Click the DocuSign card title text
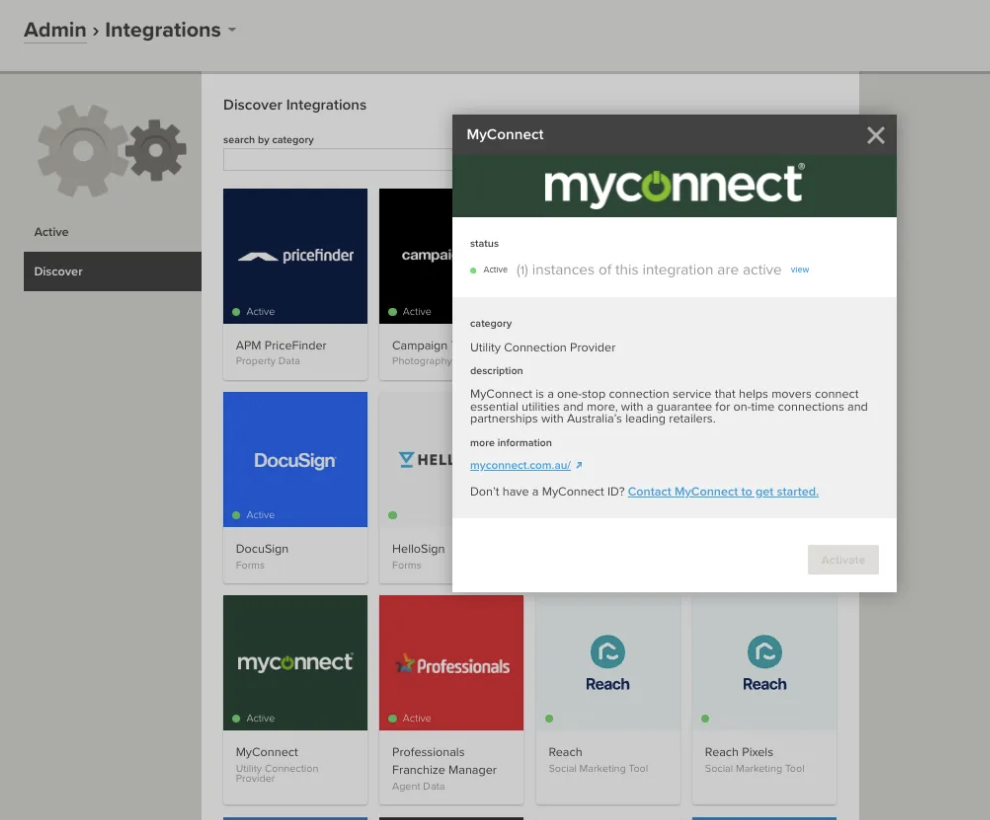Image resolution: width=990 pixels, height=820 pixels. point(262,549)
